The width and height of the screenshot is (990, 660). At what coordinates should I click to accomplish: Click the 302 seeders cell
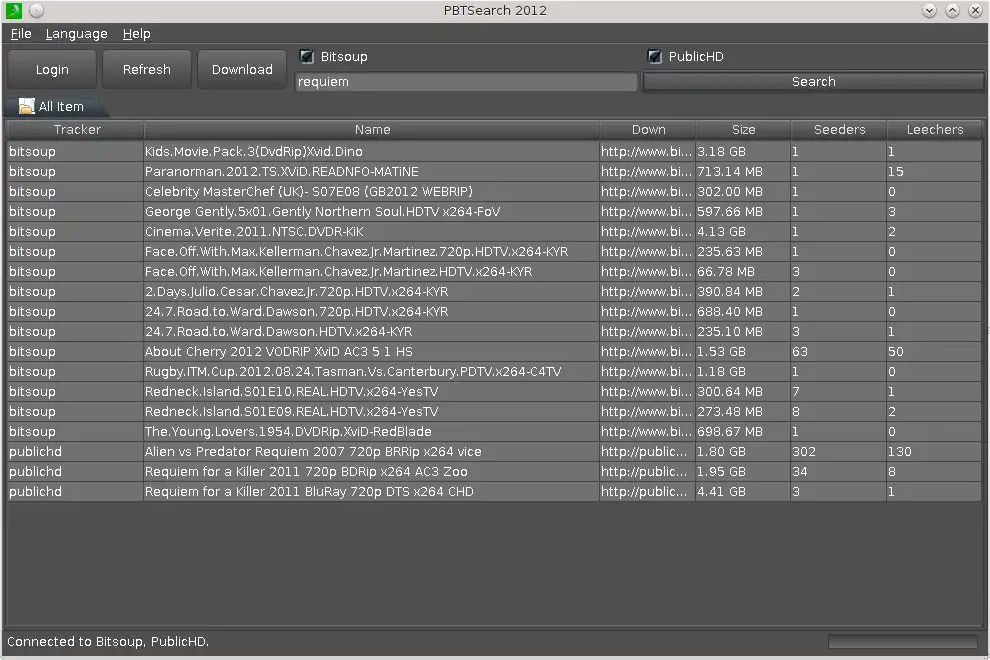(x=838, y=452)
